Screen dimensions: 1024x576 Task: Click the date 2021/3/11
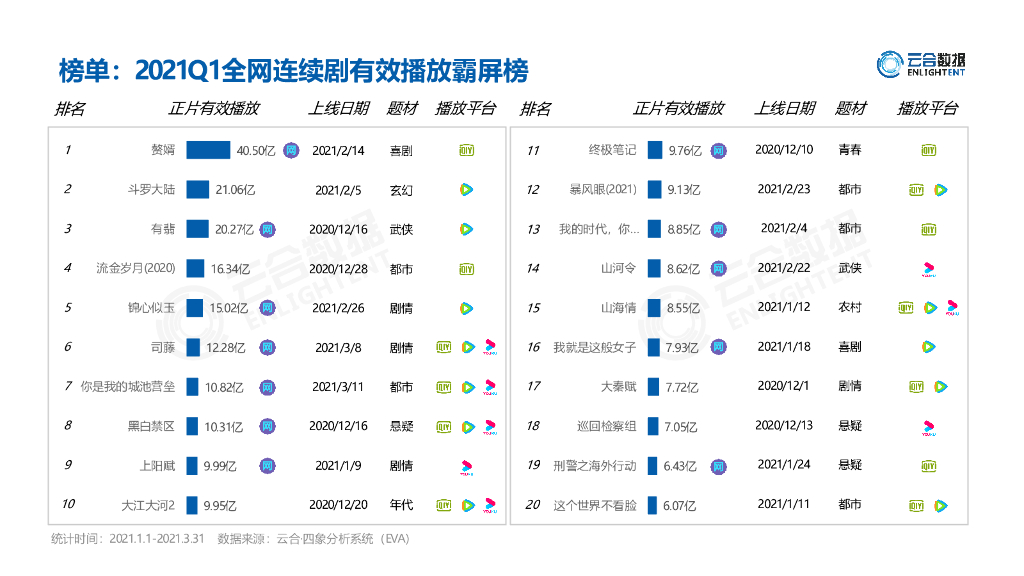tap(338, 387)
